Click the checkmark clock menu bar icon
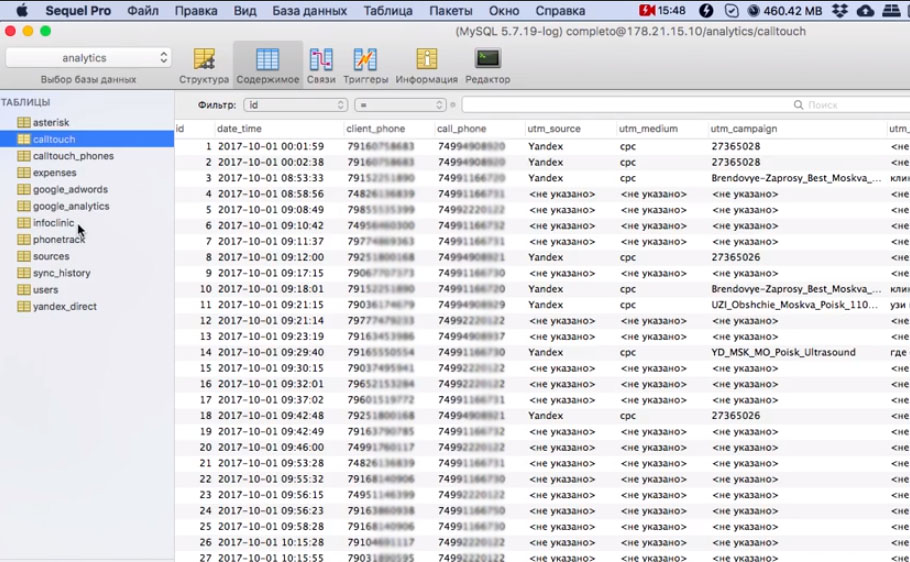This screenshot has height=562, width=910. pyautogui.click(x=732, y=10)
